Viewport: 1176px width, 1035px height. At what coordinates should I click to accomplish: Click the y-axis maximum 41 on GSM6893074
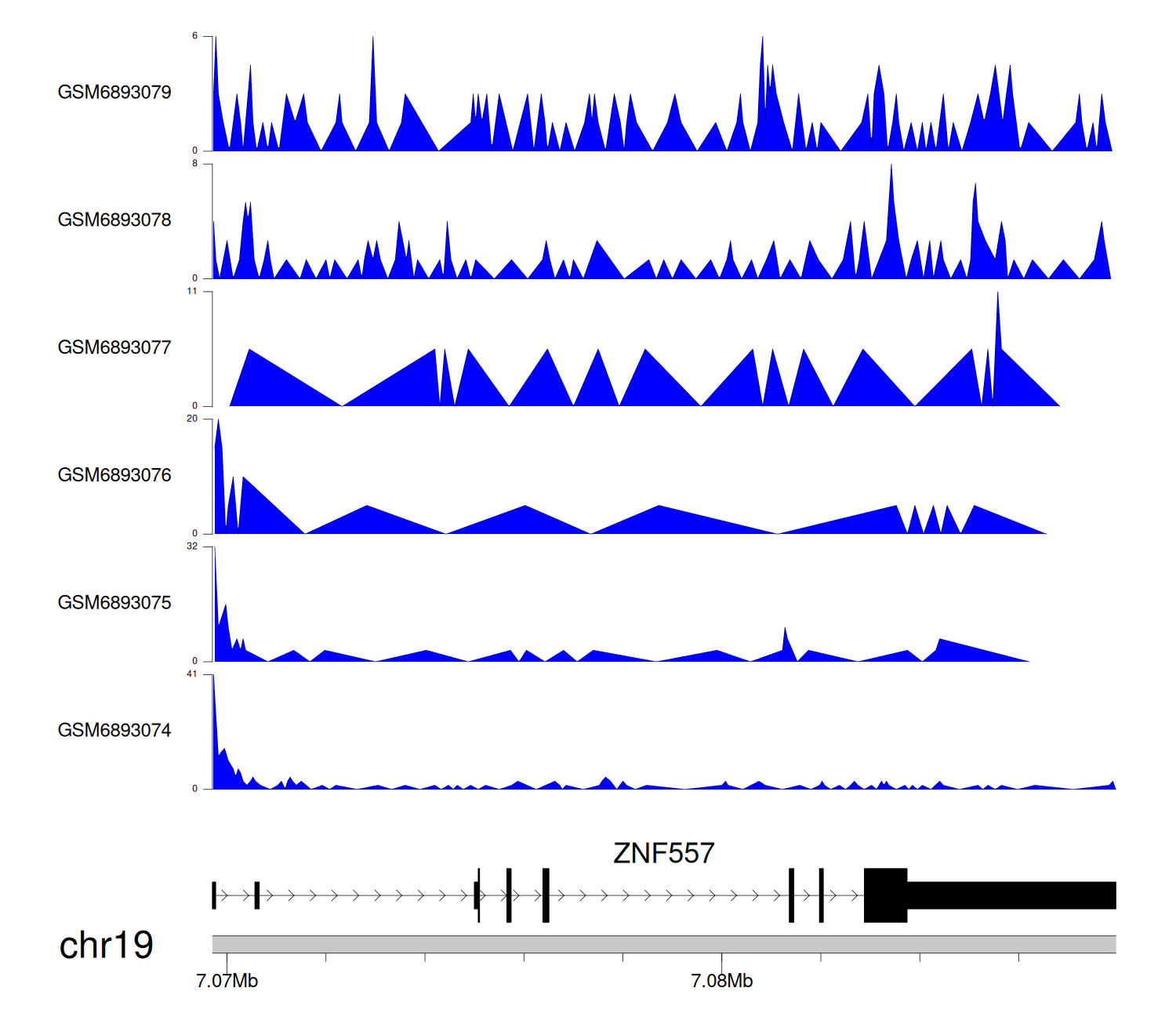tap(192, 674)
